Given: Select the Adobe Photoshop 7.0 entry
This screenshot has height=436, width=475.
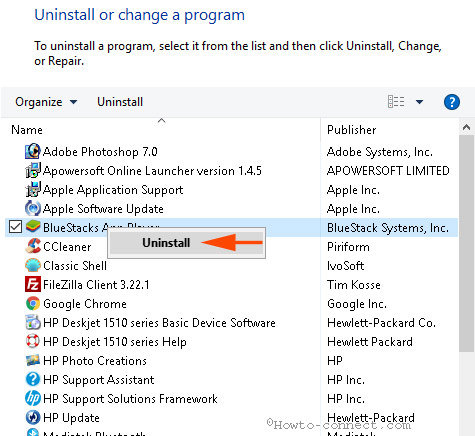Looking at the screenshot, I should point(100,152).
